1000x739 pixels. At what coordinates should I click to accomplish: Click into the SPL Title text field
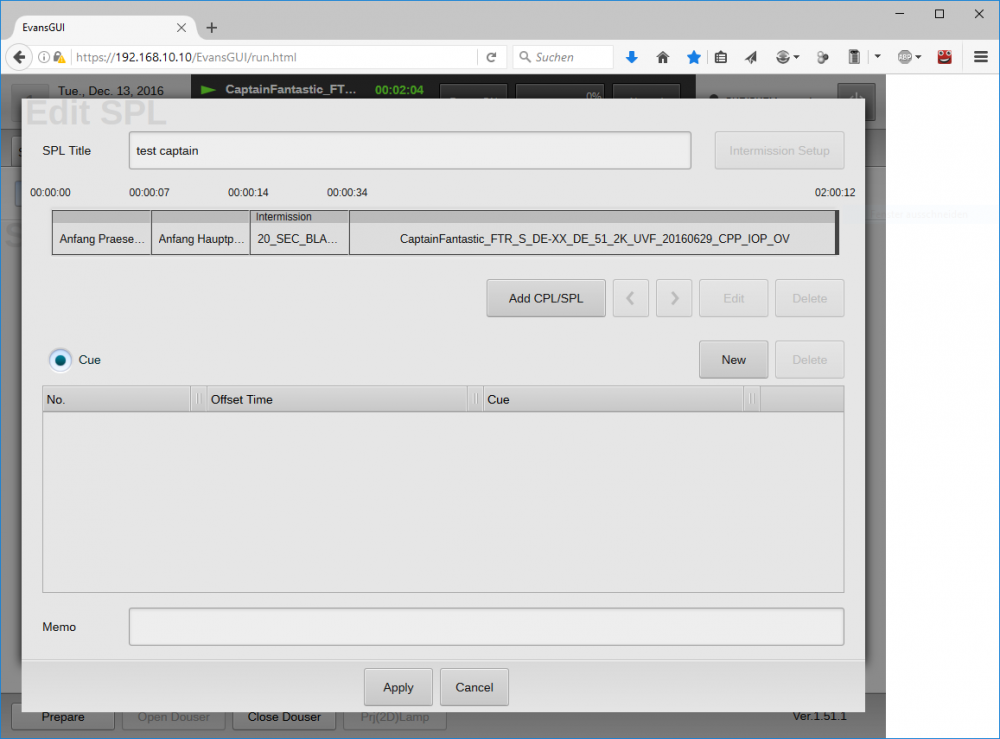409,151
